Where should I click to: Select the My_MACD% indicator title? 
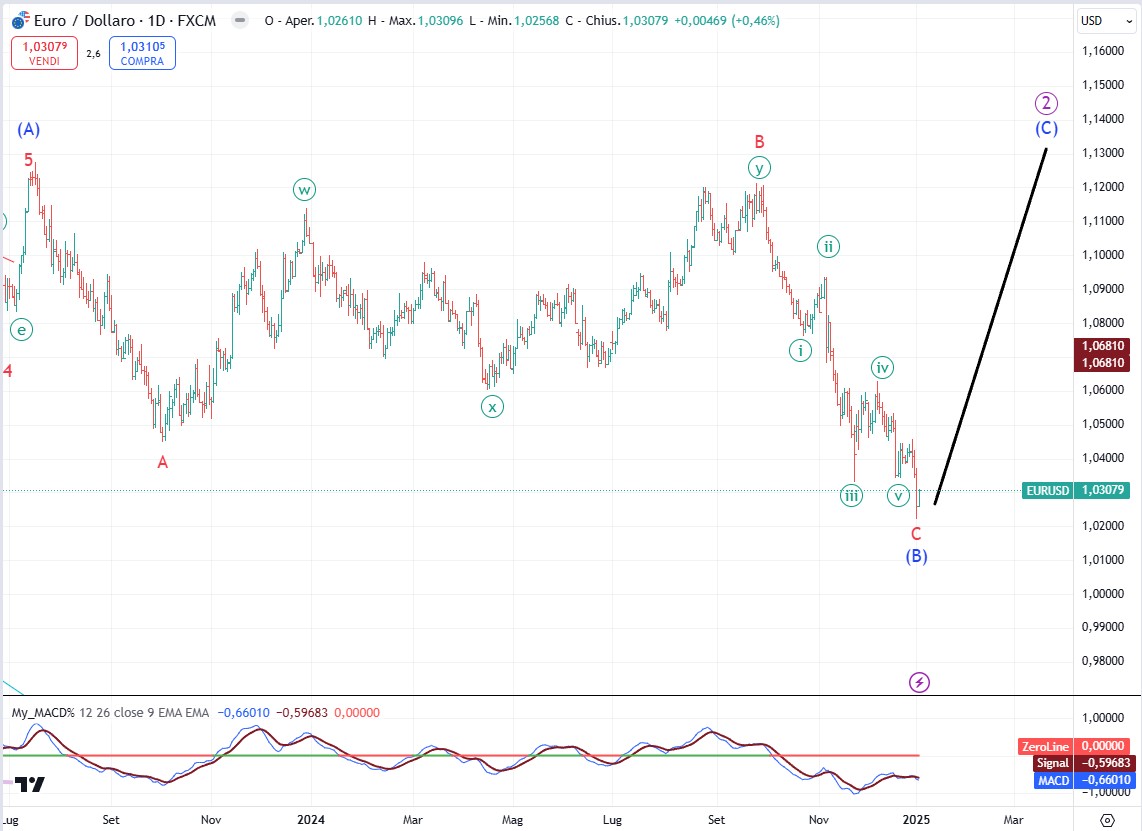click(43, 712)
